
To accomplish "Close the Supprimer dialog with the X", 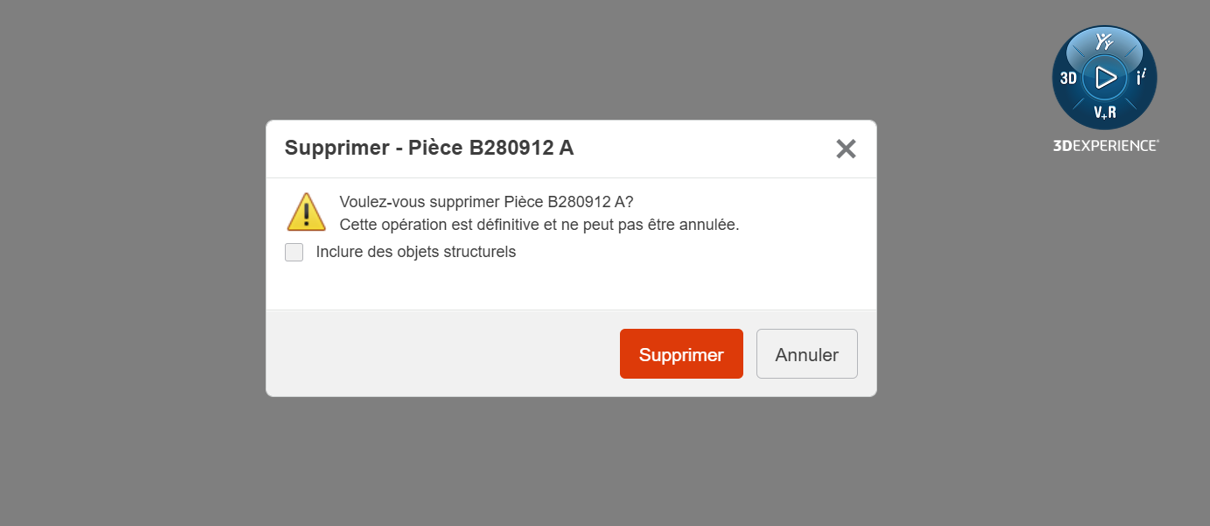I will (x=846, y=149).
